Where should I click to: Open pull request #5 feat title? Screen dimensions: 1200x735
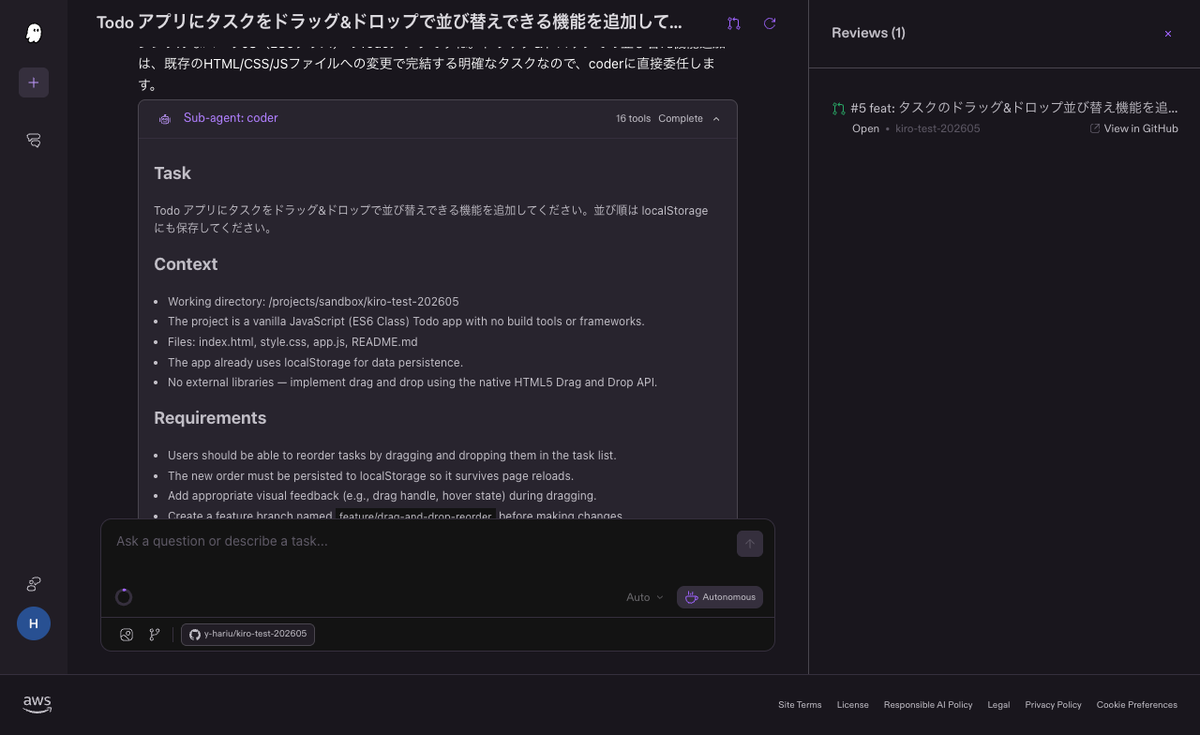1014,107
